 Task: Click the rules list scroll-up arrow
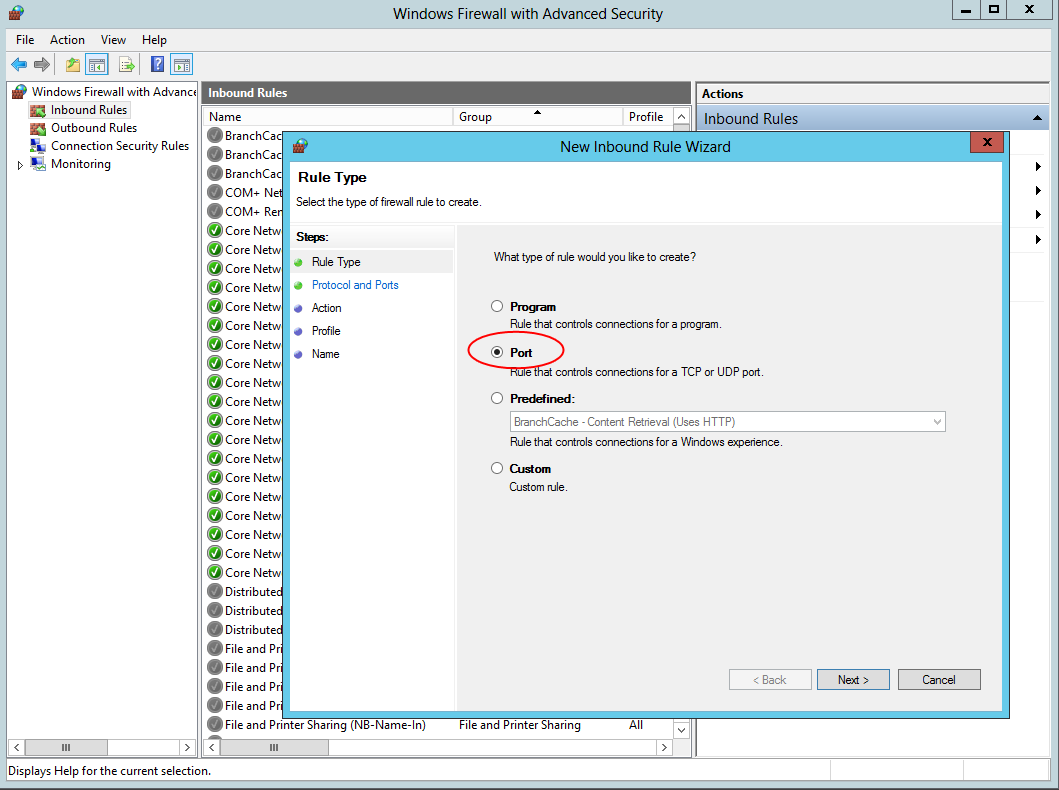(681, 117)
